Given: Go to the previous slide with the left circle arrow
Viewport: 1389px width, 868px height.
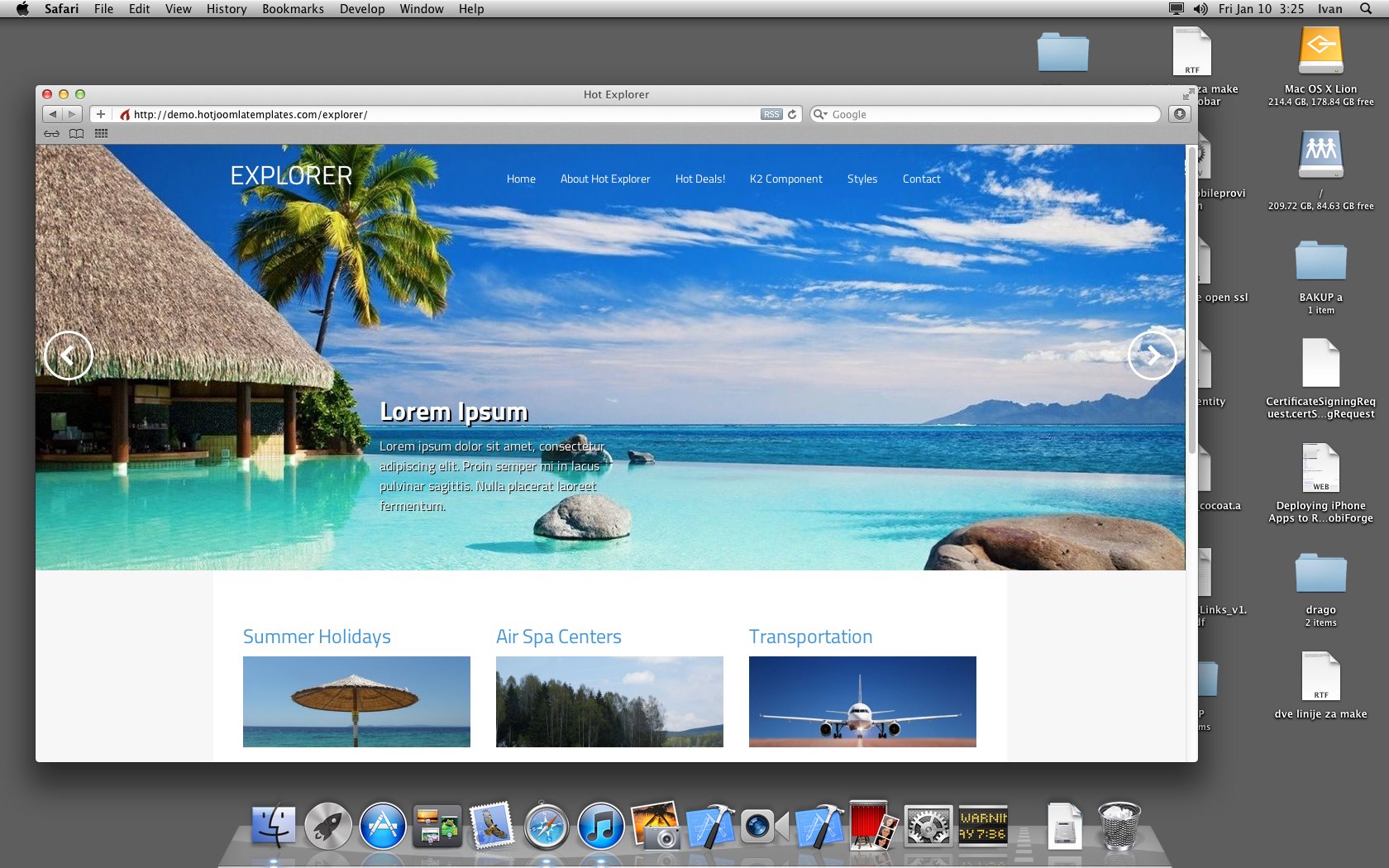Looking at the screenshot, I should (68, 355).
